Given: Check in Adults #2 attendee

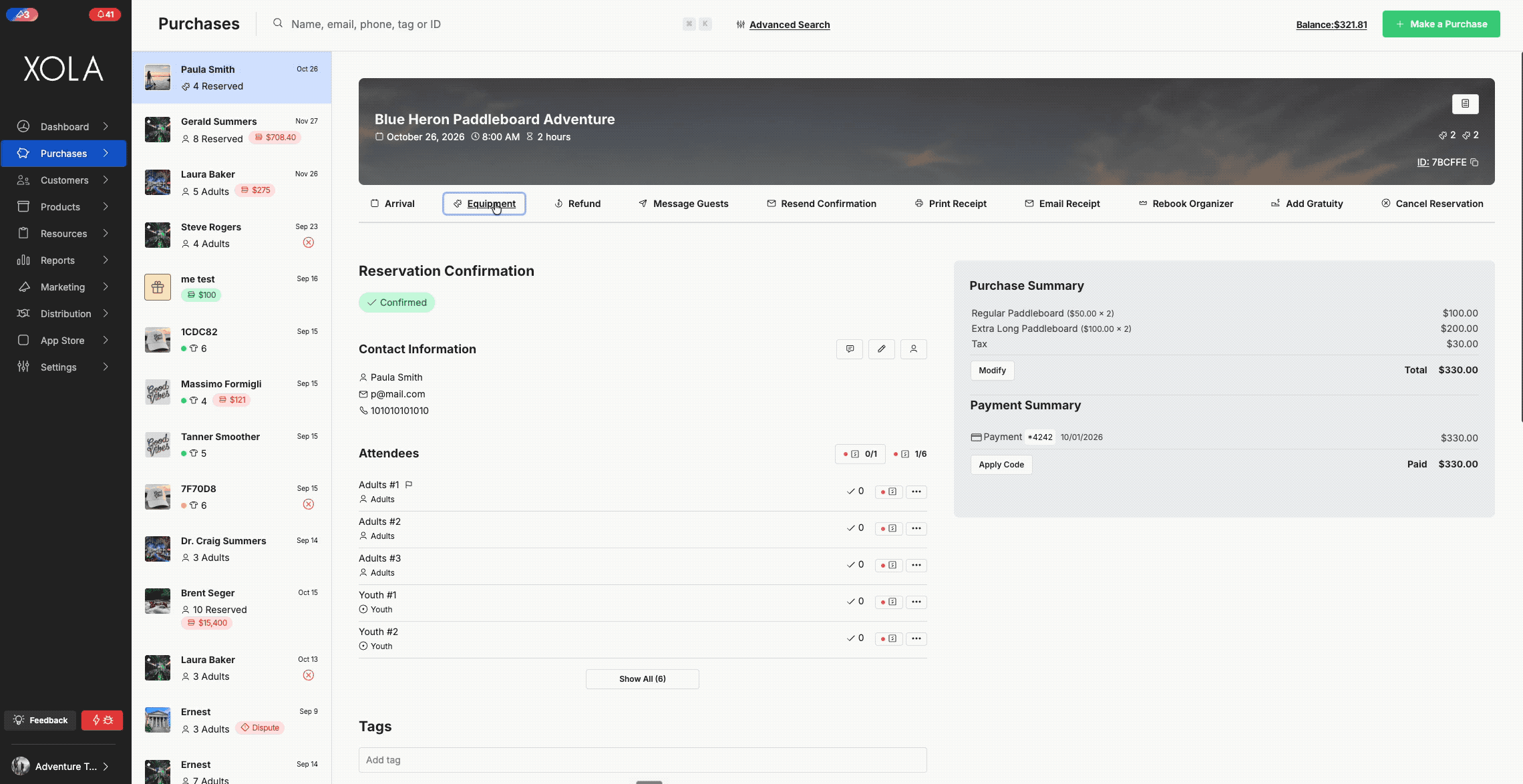Looking at the screenshot, I should [x=855, y=528].
